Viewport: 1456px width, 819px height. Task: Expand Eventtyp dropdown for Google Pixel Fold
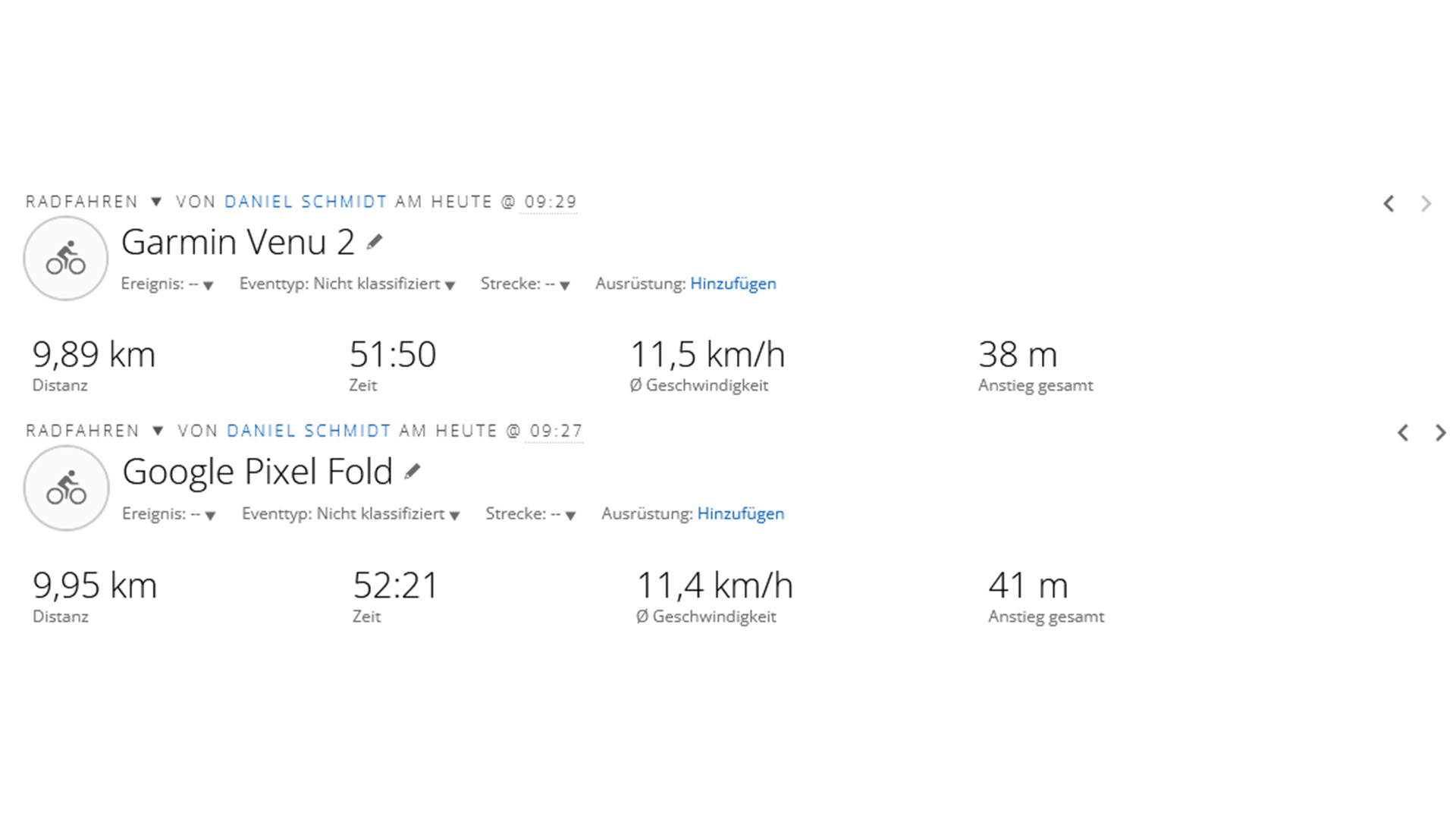(x=454, y=516)
